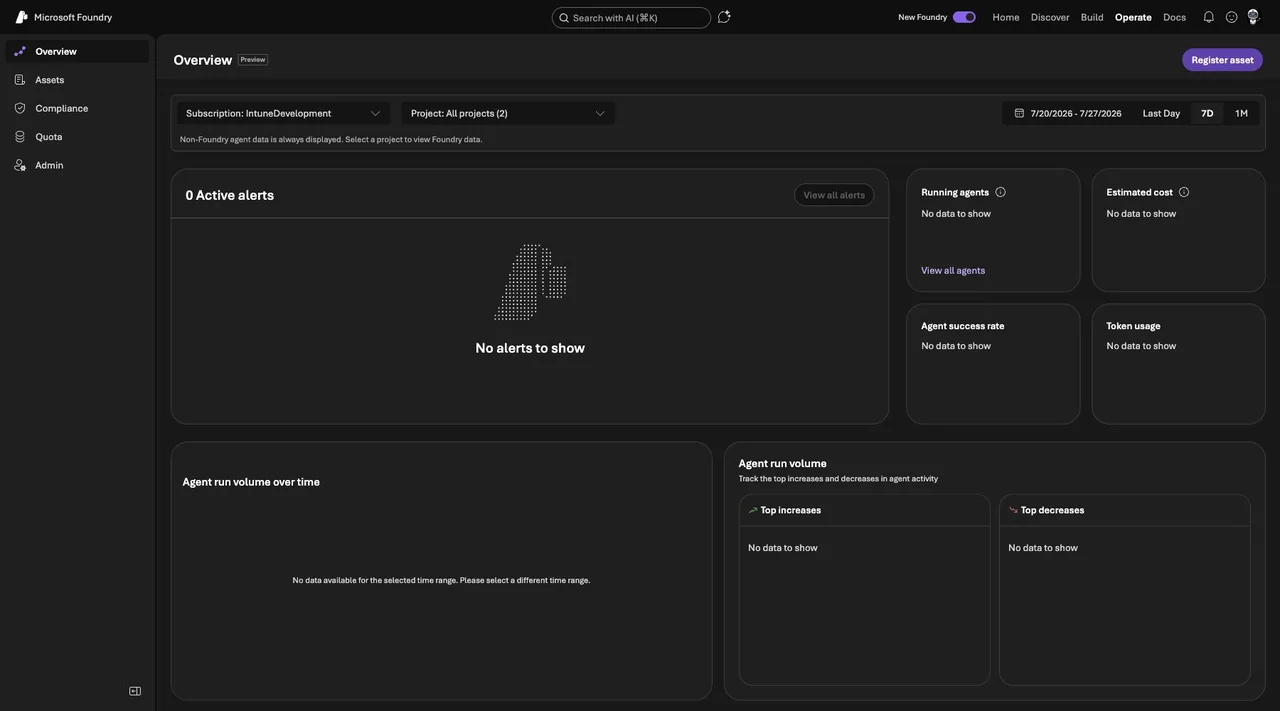The height and width of the screenshot is (711, 1280).
Task: Open the user profile avatar
Action: pos(1253,17)
